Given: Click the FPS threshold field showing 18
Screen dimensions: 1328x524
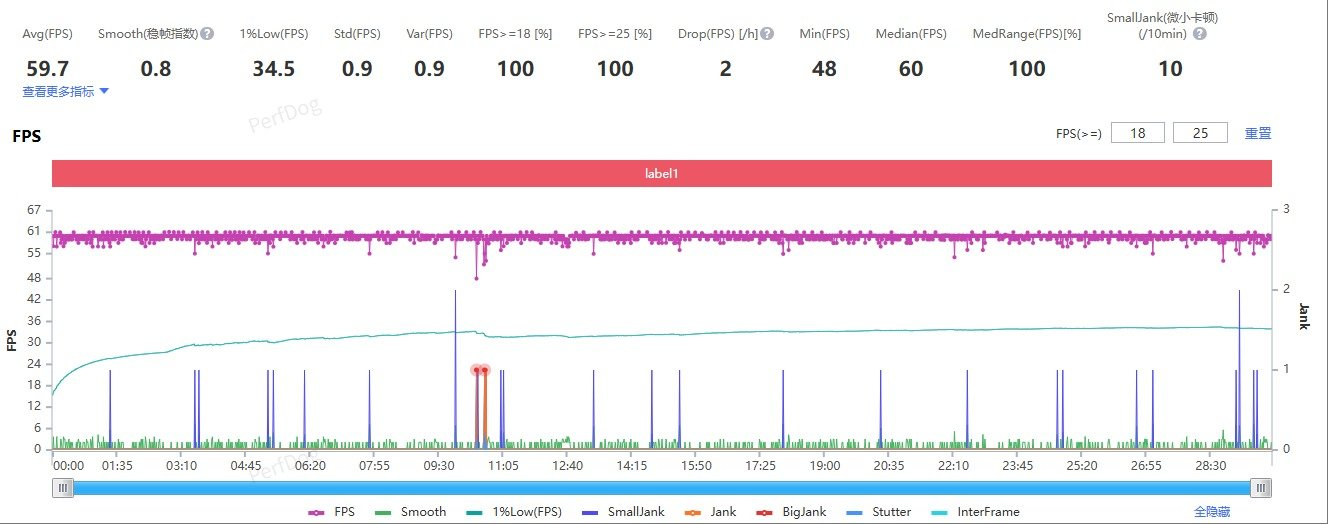Looking at the screenshot, I should (x=1137, y=133).
